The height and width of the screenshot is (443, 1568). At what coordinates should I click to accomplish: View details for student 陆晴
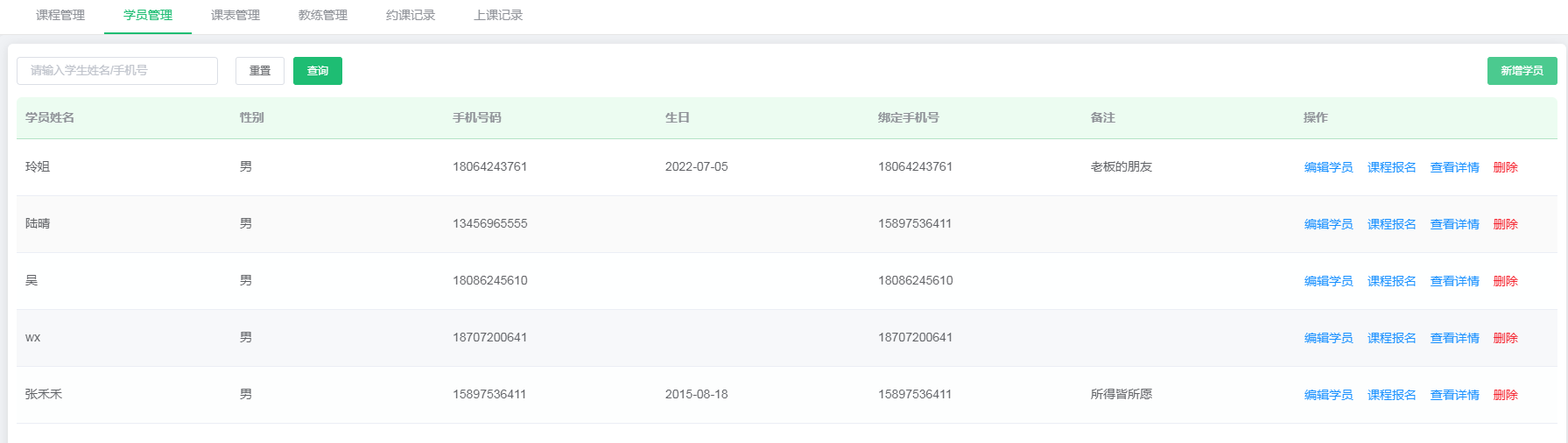click(1454, 224)
